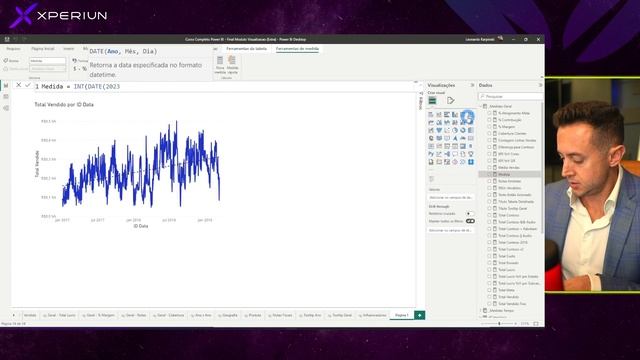Screen dimensions: 640x360
Task: Go to the Geral - % Margem page
Action: coord(98,315)
